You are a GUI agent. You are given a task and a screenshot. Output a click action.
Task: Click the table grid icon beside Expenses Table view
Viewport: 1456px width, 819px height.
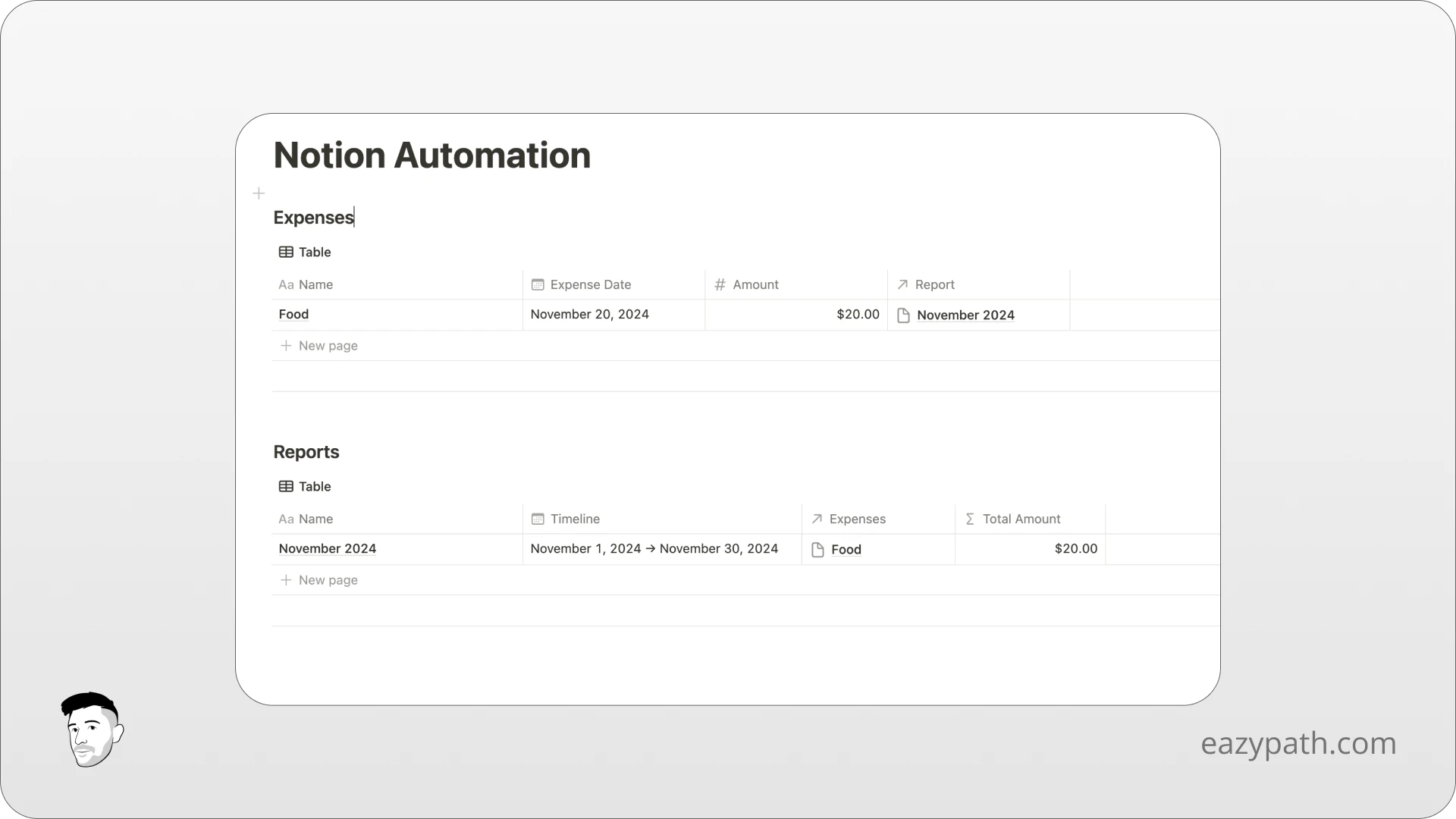pyautogui.click(x=286, y=252)
